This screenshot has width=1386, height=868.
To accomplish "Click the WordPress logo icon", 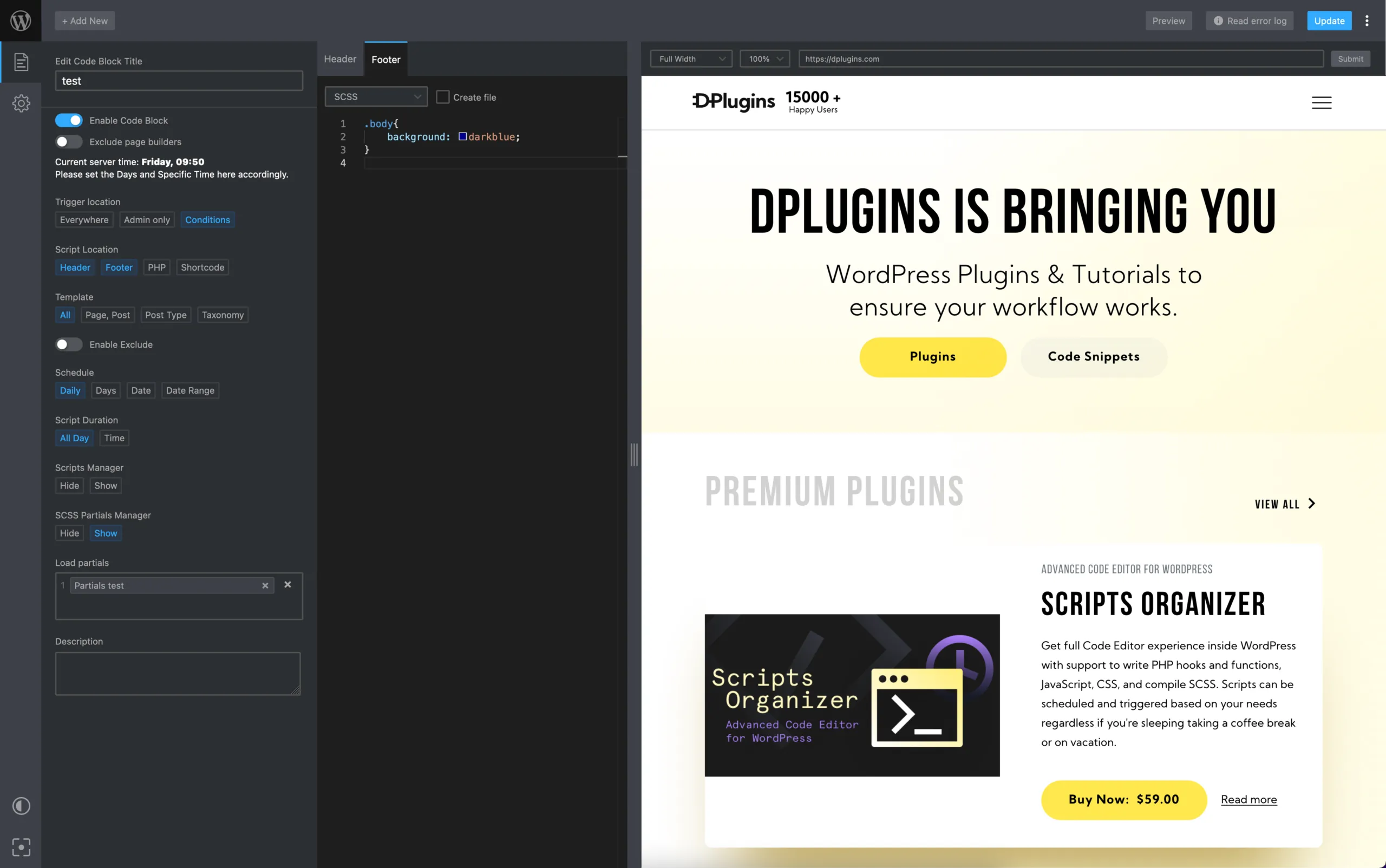I will click(21, 21).
